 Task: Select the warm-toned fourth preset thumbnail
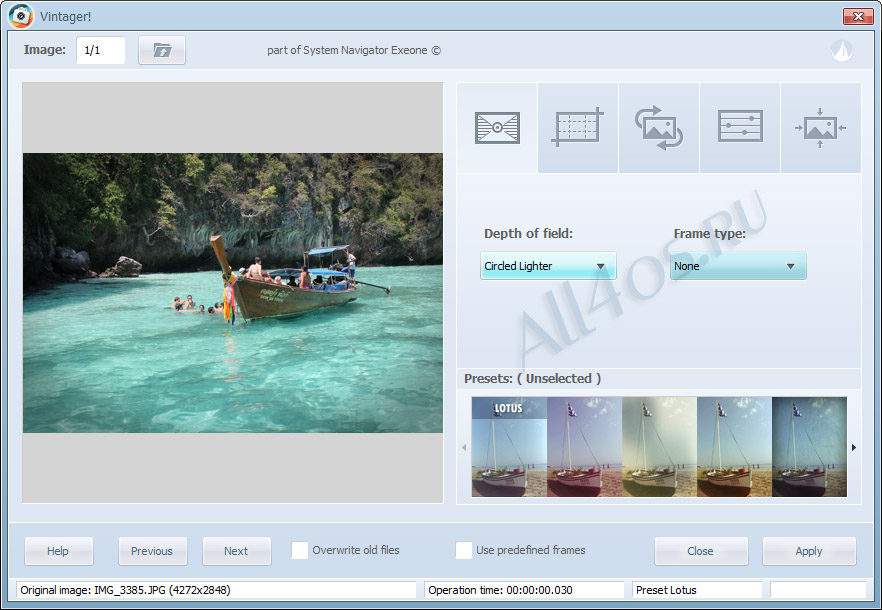tap(734, 447)
